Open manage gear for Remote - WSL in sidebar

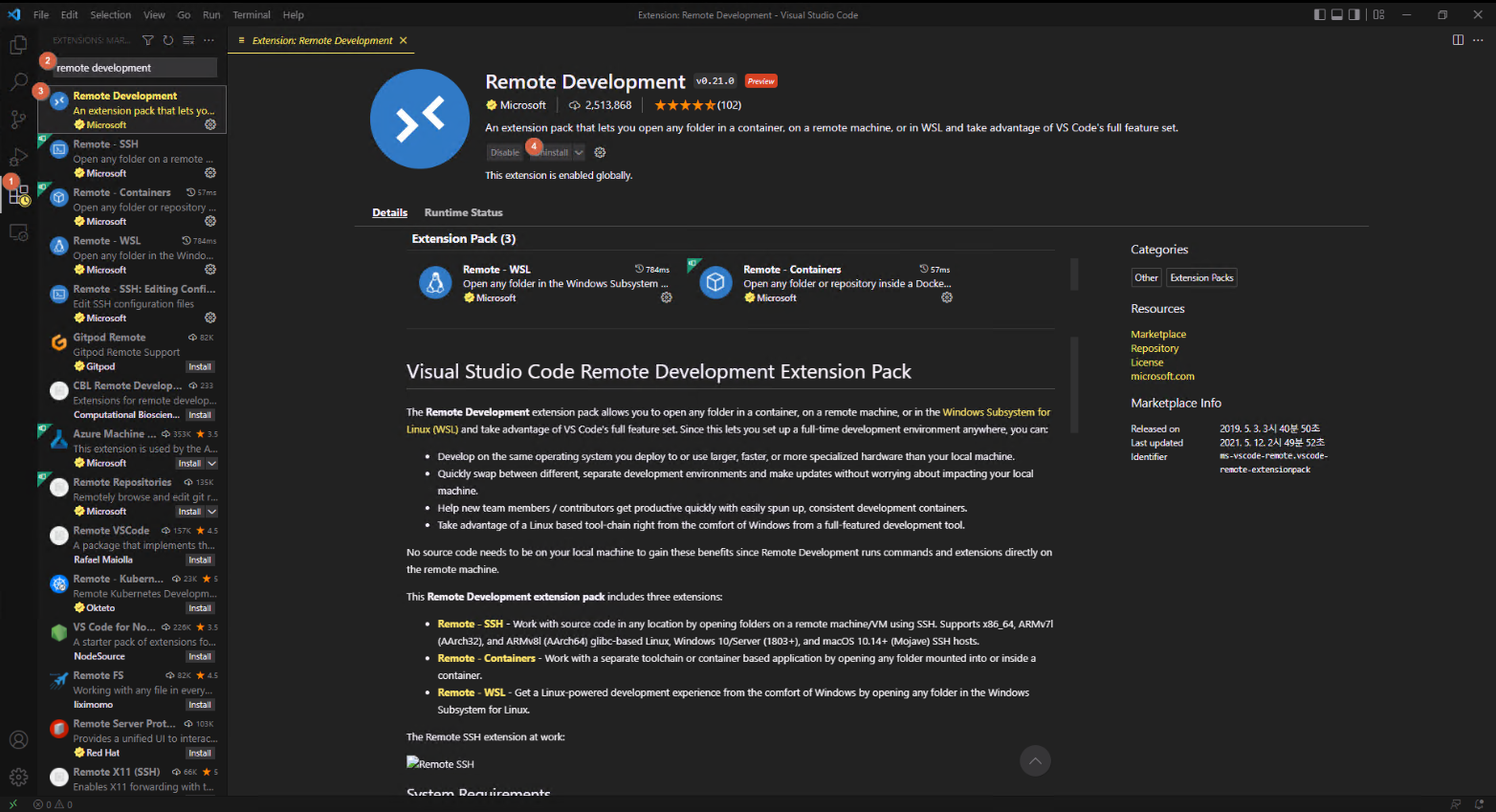click(x=210, y=270)
